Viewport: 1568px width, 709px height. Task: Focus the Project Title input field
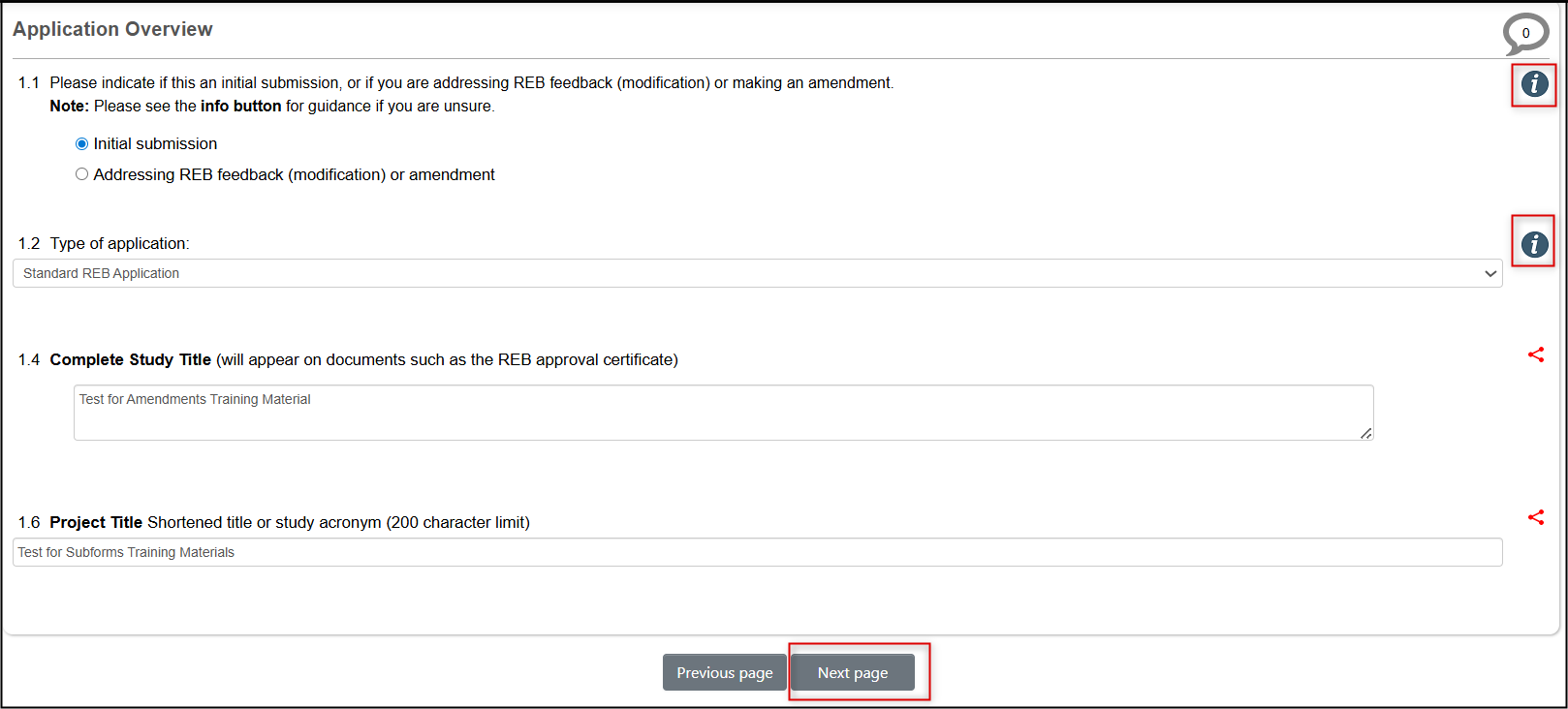pyautogui.click(x=756, y=552)
